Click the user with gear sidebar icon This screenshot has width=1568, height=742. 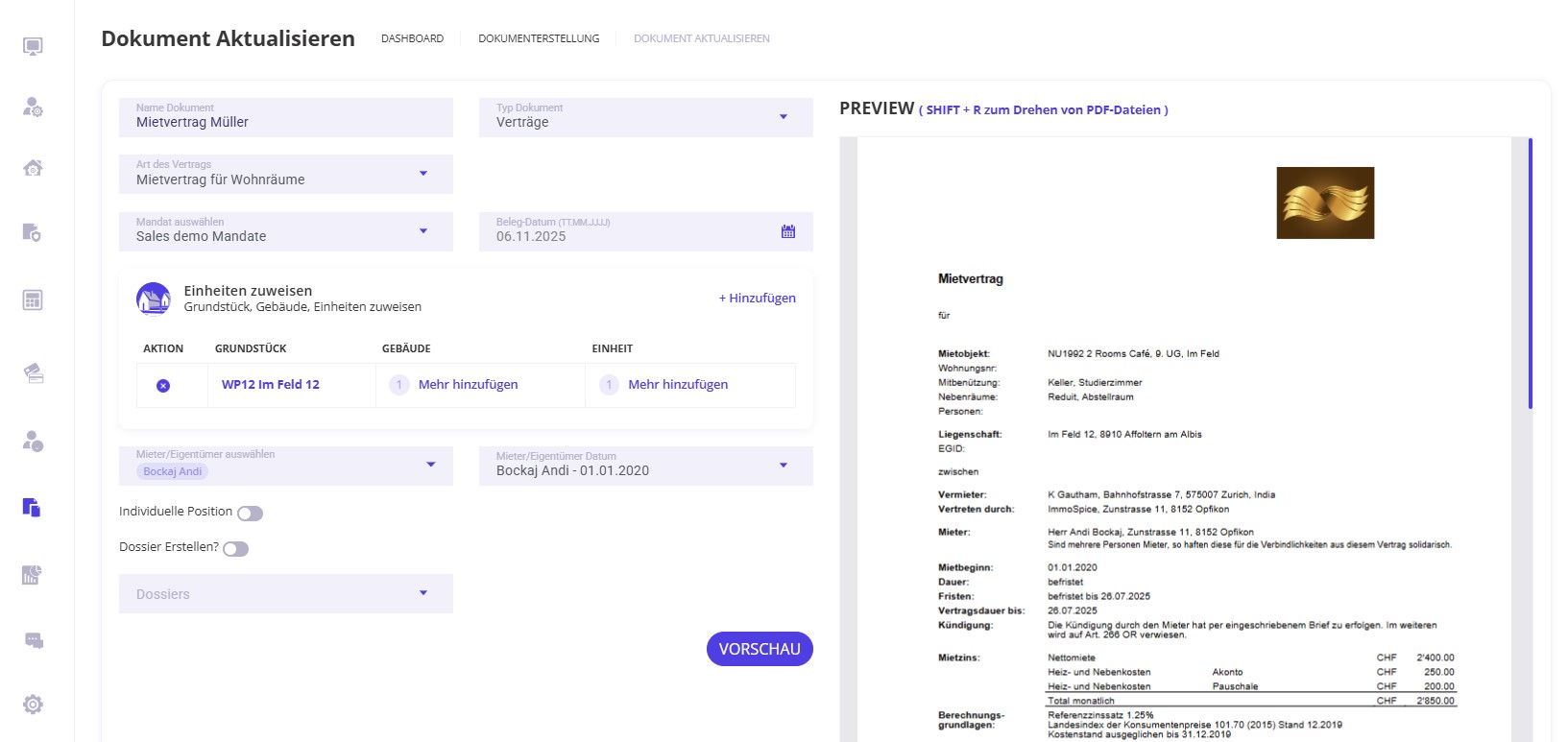point(33,107)
